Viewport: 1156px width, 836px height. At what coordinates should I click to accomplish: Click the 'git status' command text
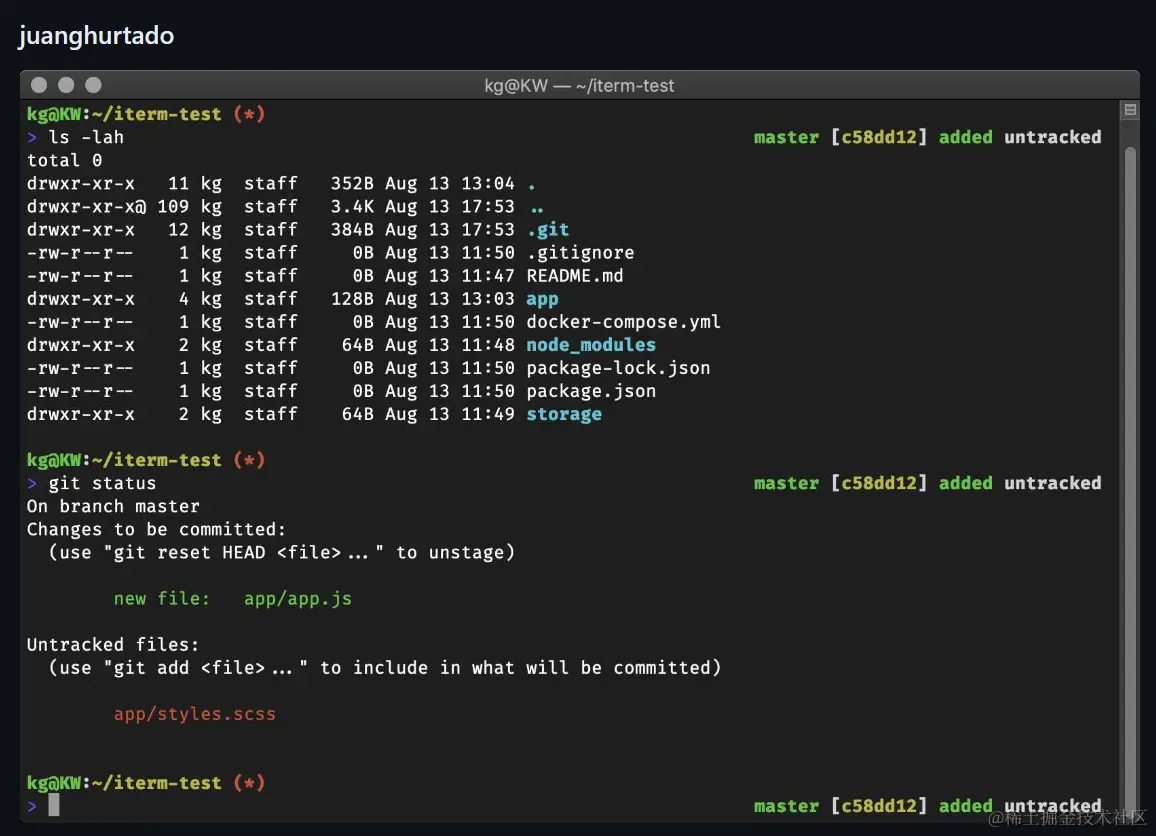tap(102, 484)
